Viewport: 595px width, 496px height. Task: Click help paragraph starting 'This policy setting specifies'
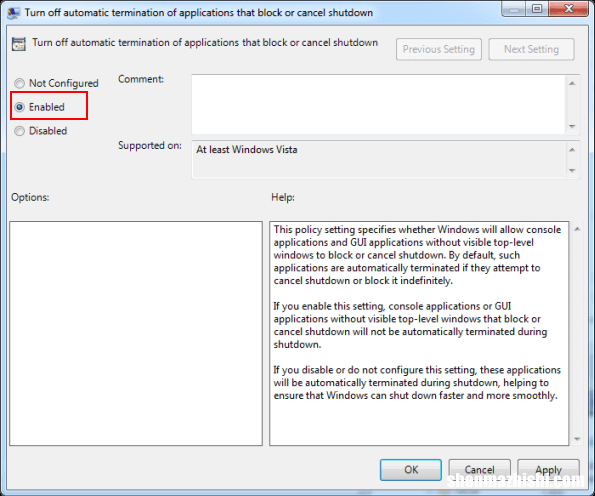click(417, 255)
